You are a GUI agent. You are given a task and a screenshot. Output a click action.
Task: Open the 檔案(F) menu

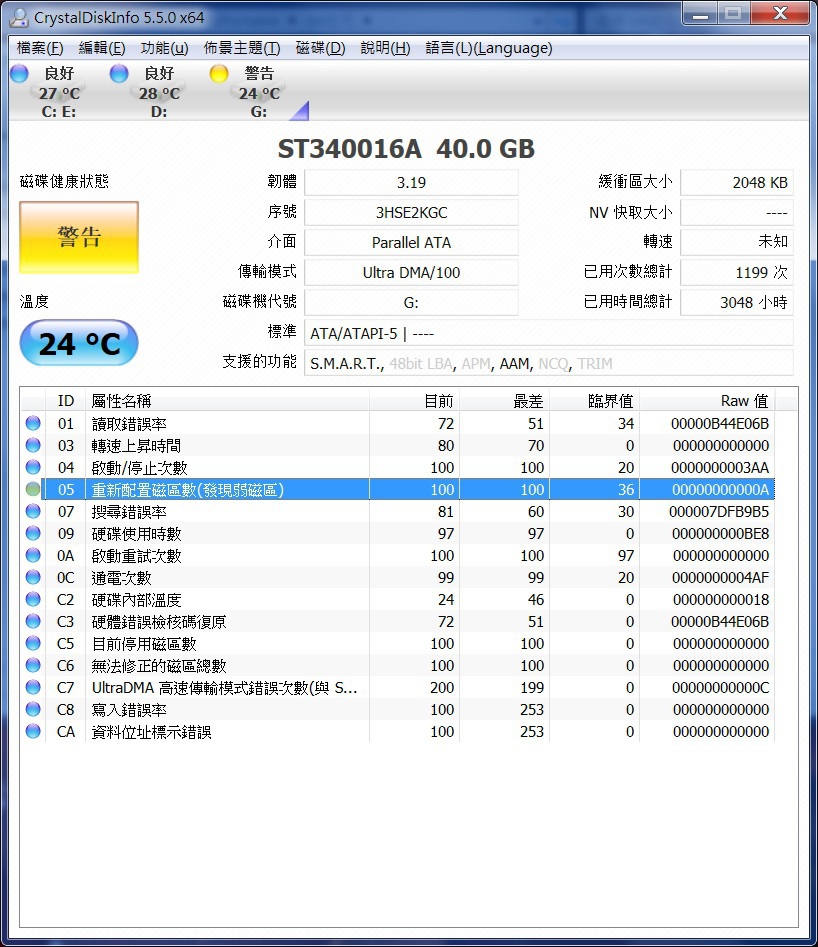pos(40,48)
